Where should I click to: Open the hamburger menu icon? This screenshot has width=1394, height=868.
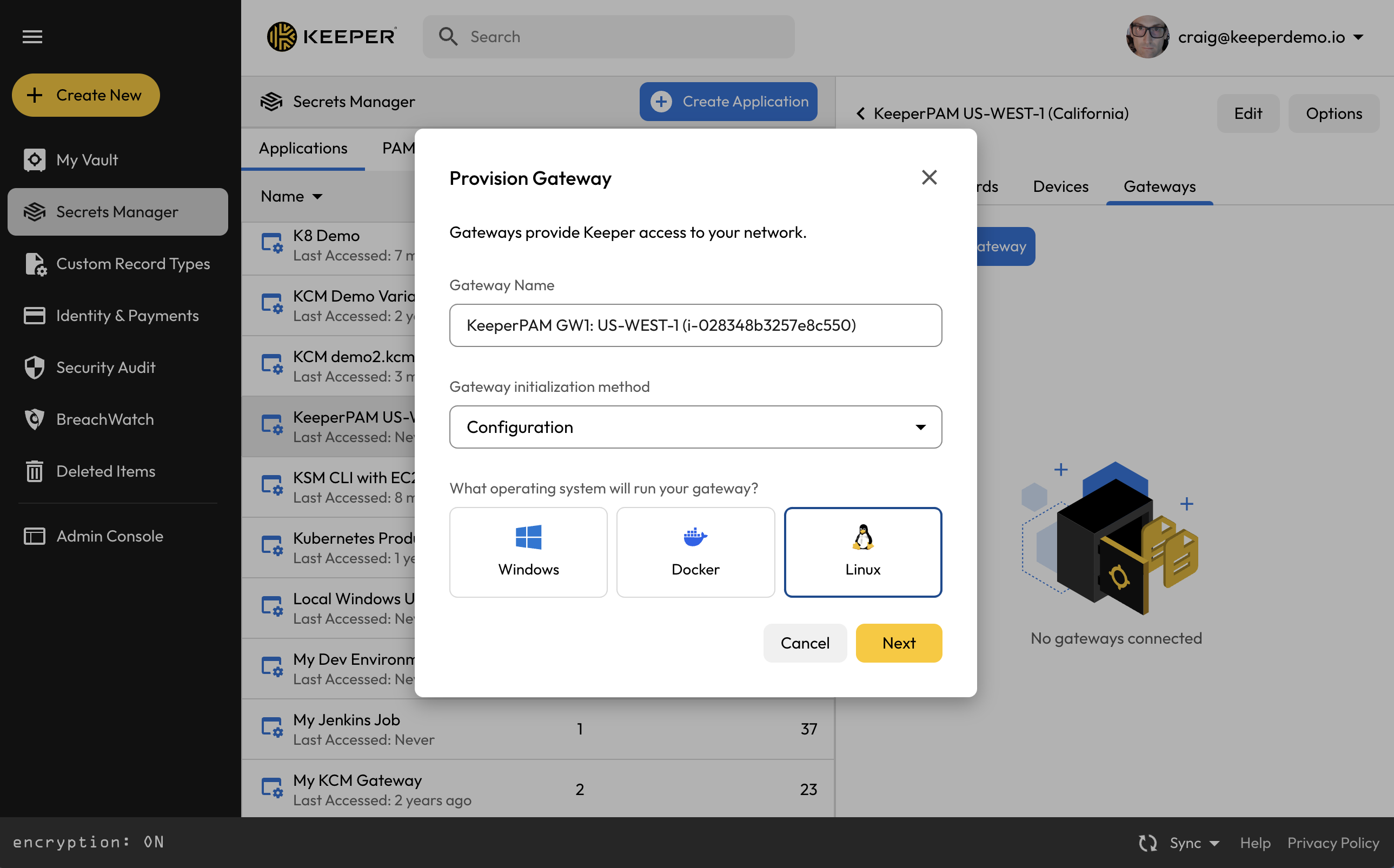point(32,37)
